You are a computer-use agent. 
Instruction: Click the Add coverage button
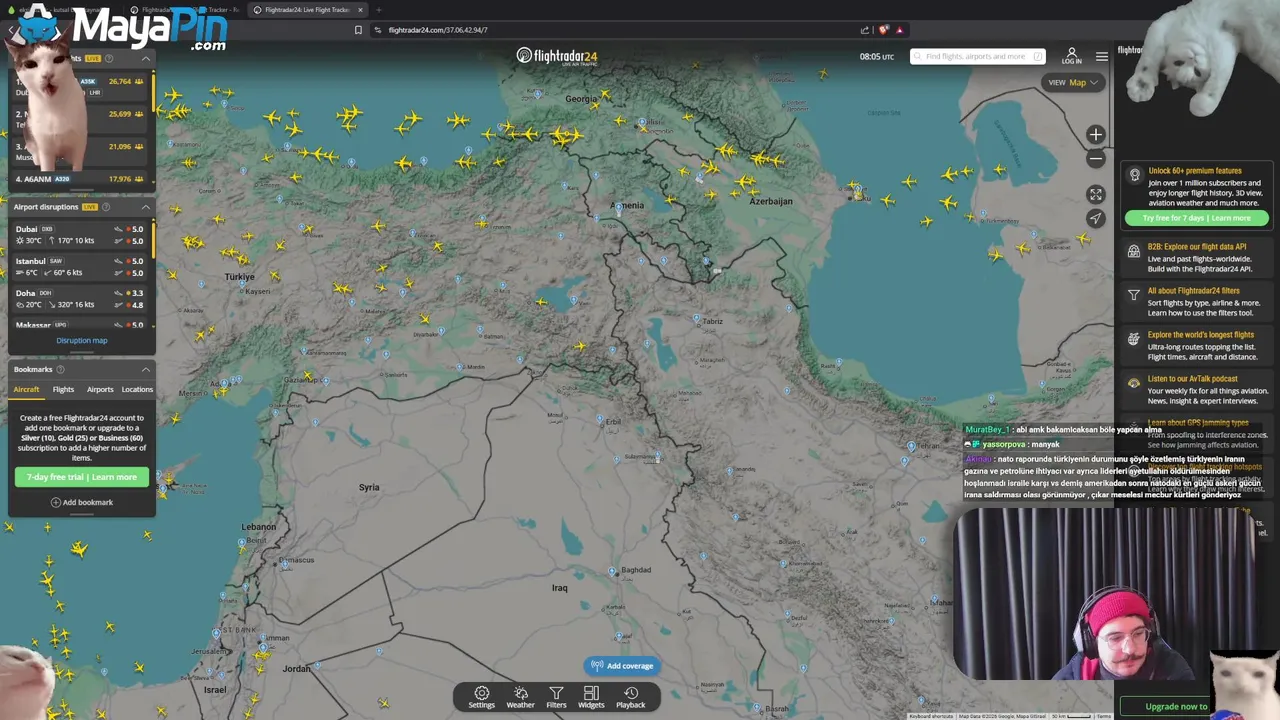pos(622,666)
